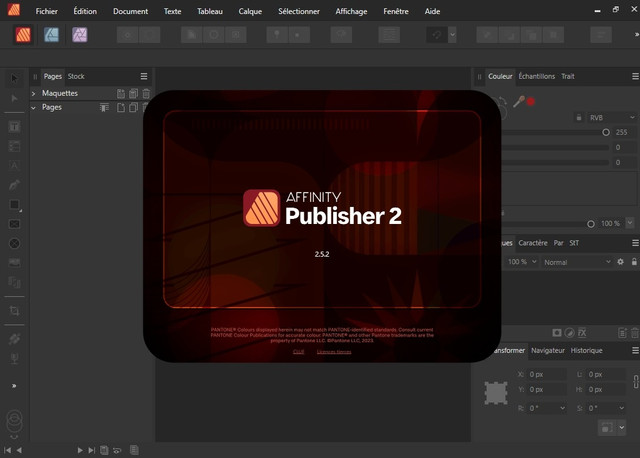Open the Fenêtre menu

(396, 11)
